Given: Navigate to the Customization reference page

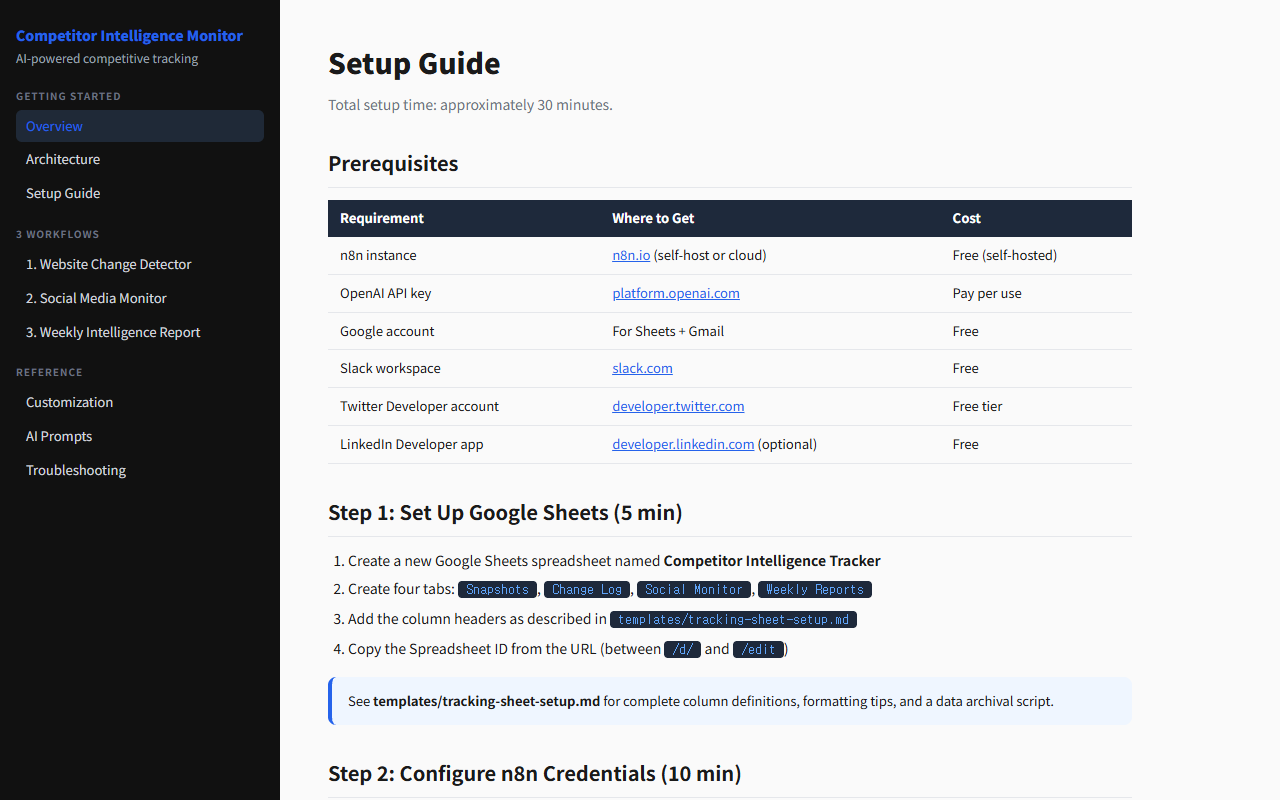Looking at the screenshot, I should [x=69, y=402].
